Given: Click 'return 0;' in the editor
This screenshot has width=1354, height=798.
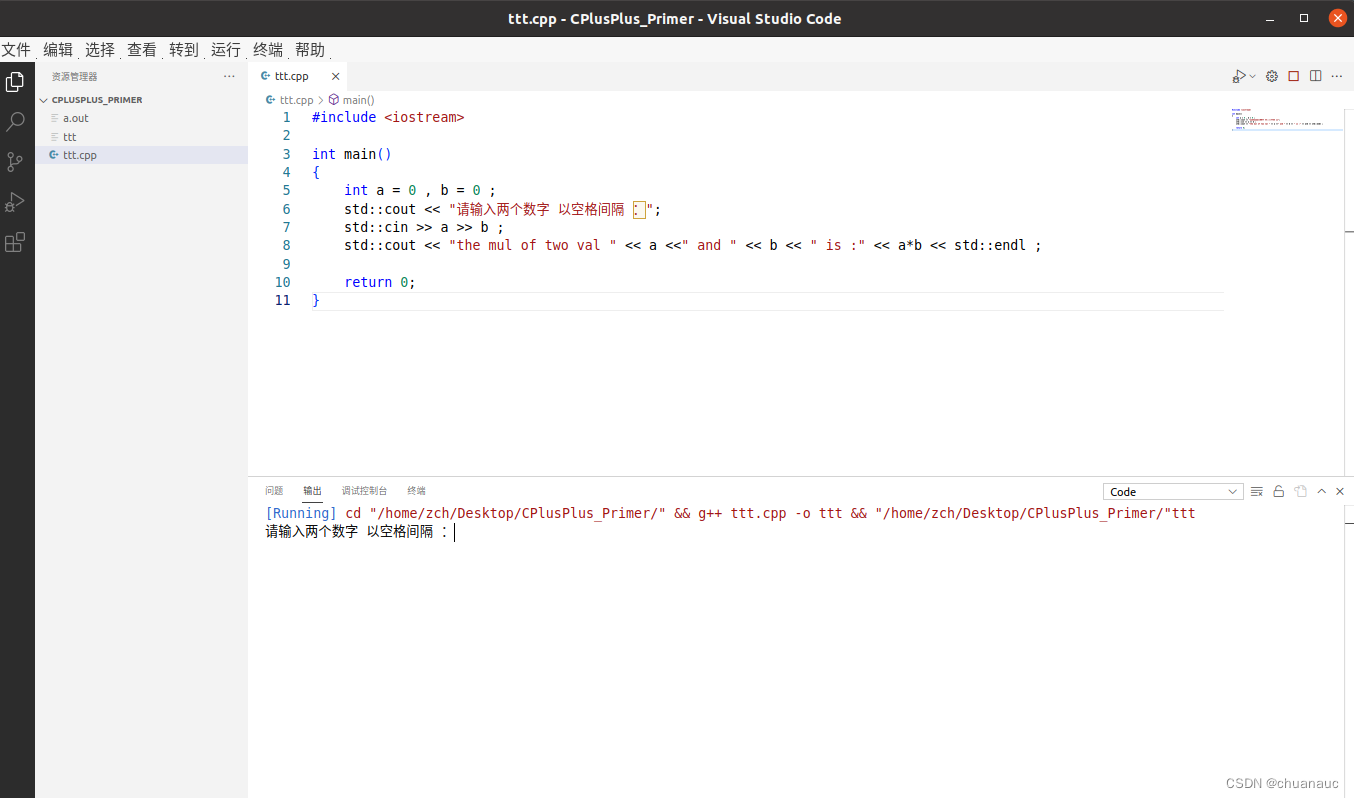Looking at the screenshot, I should coord(380,282).
